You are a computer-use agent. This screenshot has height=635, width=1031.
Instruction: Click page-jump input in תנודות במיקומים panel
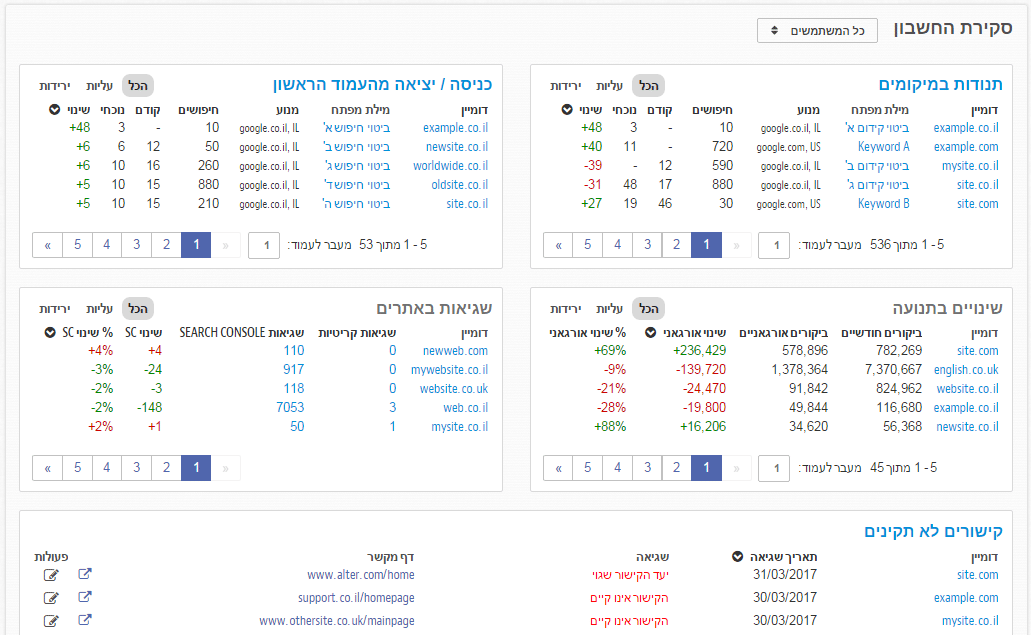(774, 245)
